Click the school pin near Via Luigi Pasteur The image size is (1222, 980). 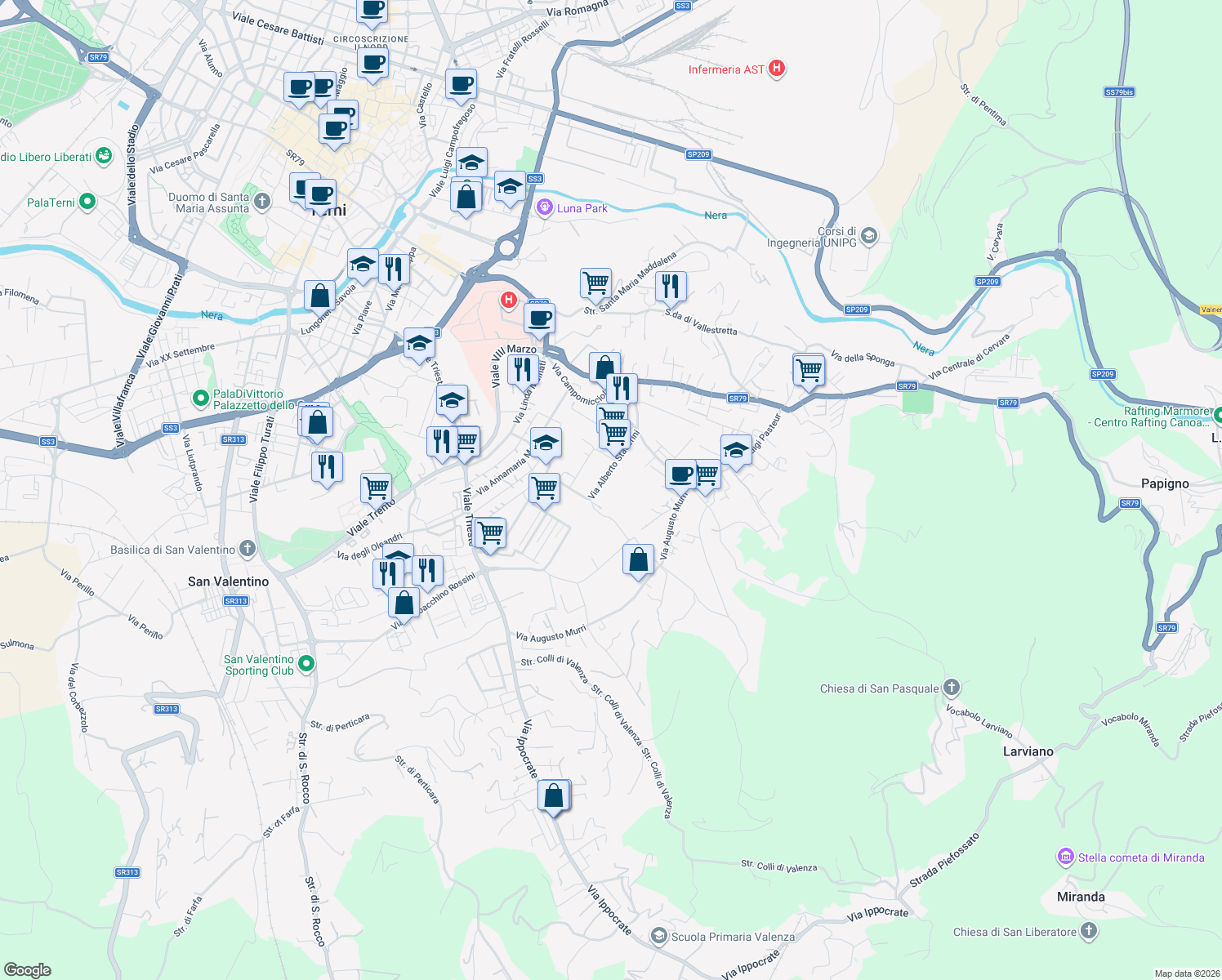tap(736, 452)
